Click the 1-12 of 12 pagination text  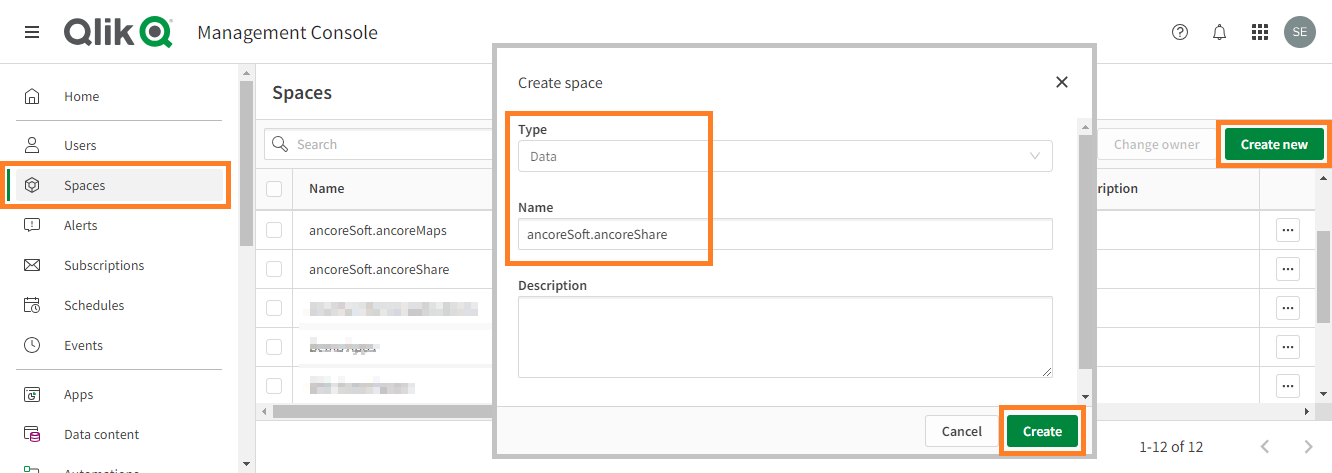(x=1171, y=446)
